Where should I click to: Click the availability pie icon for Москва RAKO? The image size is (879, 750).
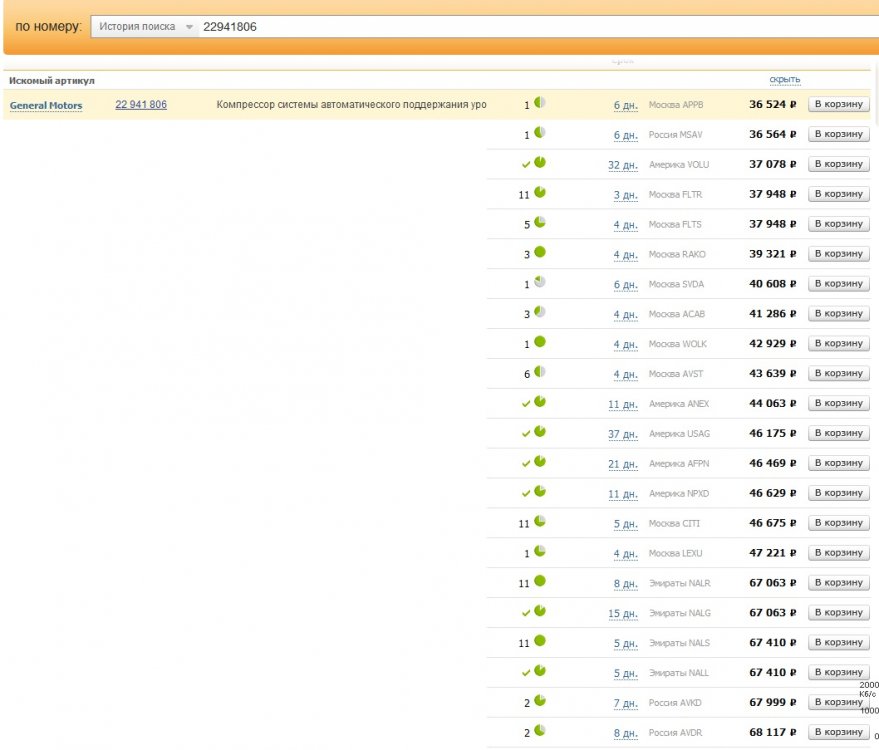click(540, 253)
